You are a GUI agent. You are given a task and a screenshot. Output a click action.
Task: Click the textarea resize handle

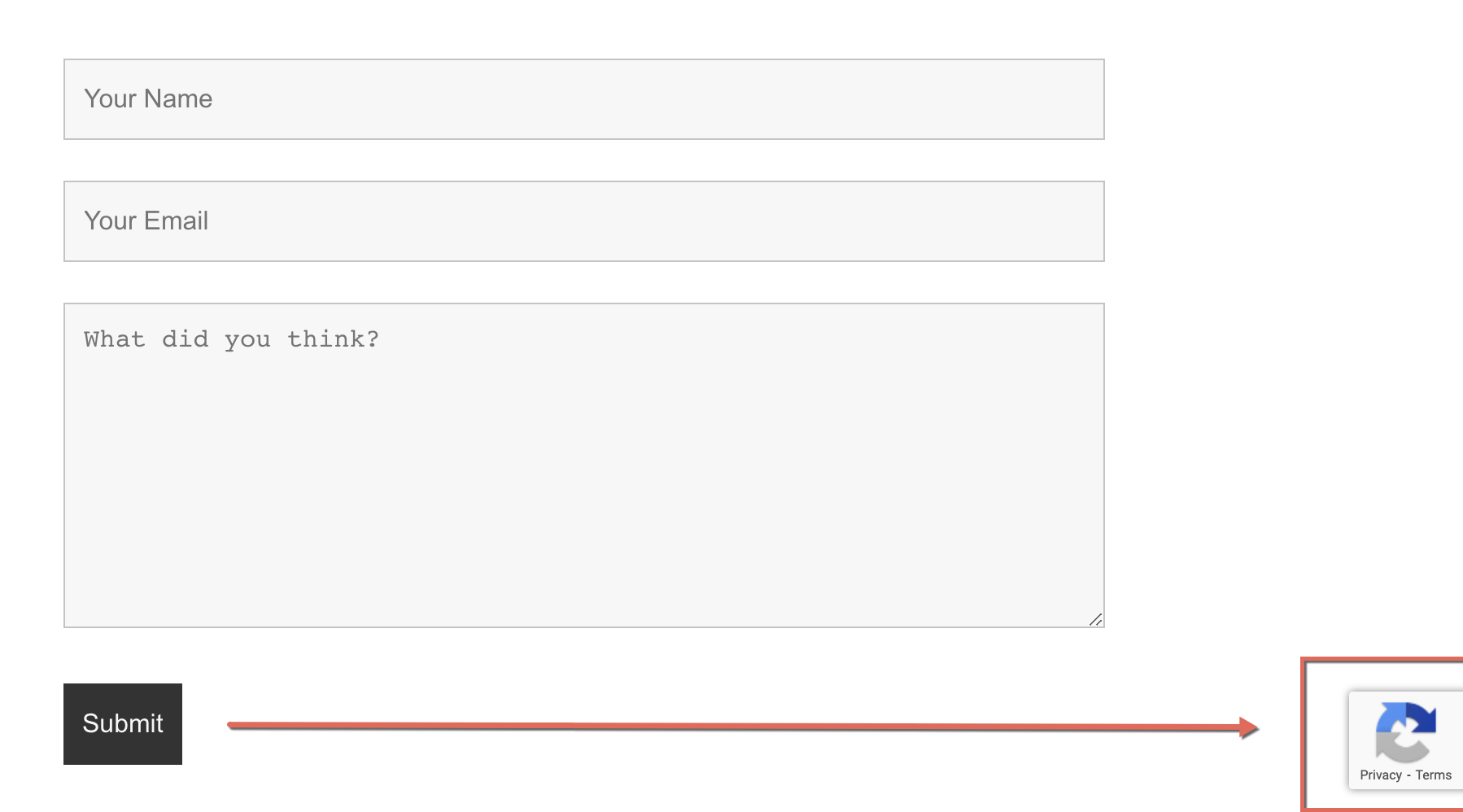pos(1095,619)
